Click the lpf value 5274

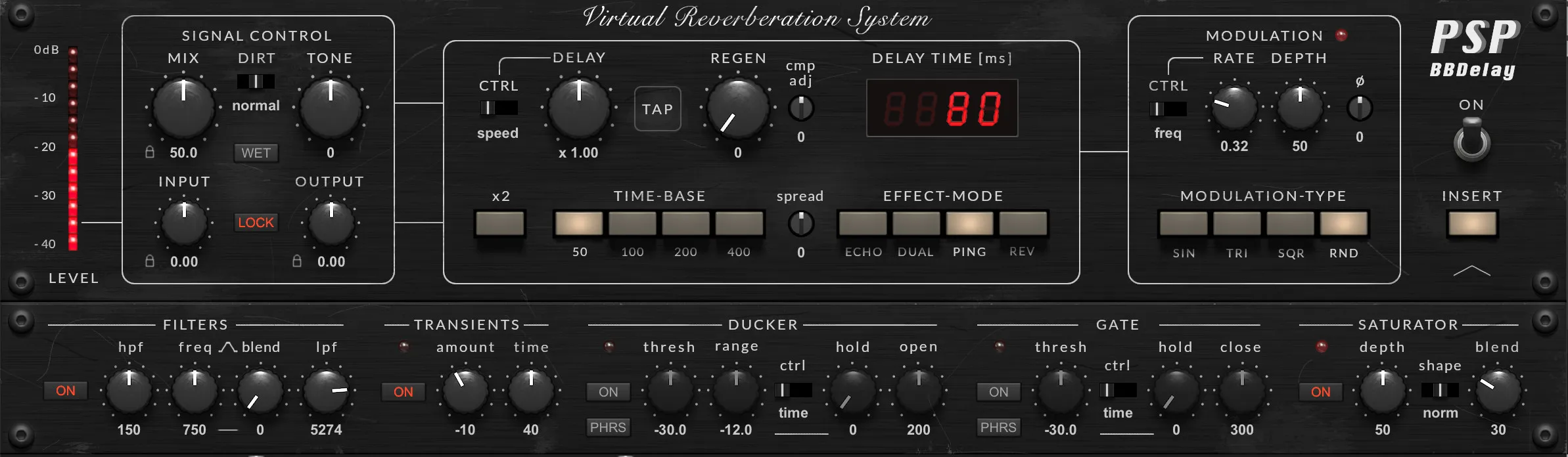coord(326,430)
